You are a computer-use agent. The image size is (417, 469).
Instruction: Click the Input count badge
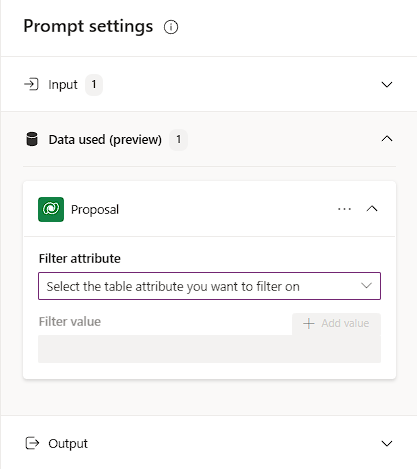pos(94,85)
